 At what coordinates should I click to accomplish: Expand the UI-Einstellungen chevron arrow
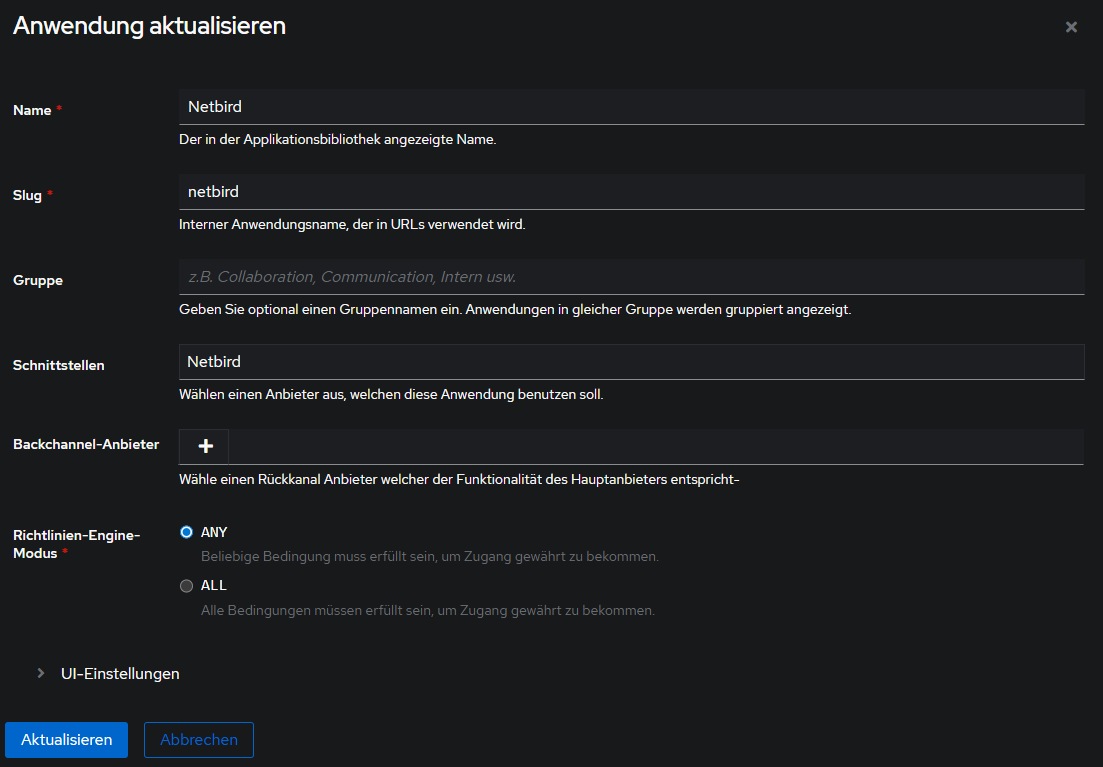(x=41, y=673)
